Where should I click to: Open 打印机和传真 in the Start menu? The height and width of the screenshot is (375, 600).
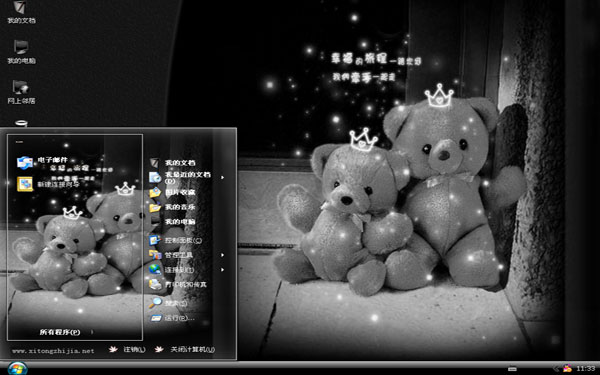click(178, 284)
